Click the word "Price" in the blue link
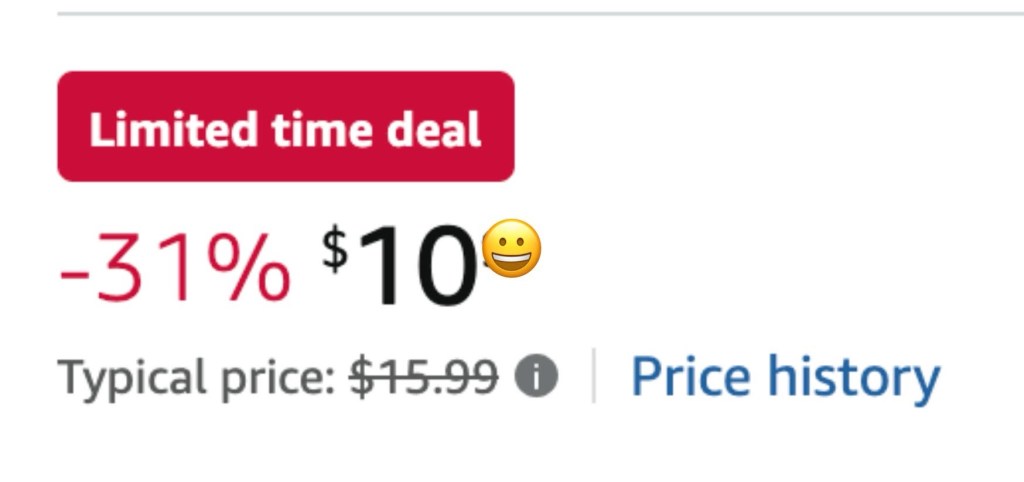The image size is (1024, 482). pyautogui.click(x=691, y=377)
